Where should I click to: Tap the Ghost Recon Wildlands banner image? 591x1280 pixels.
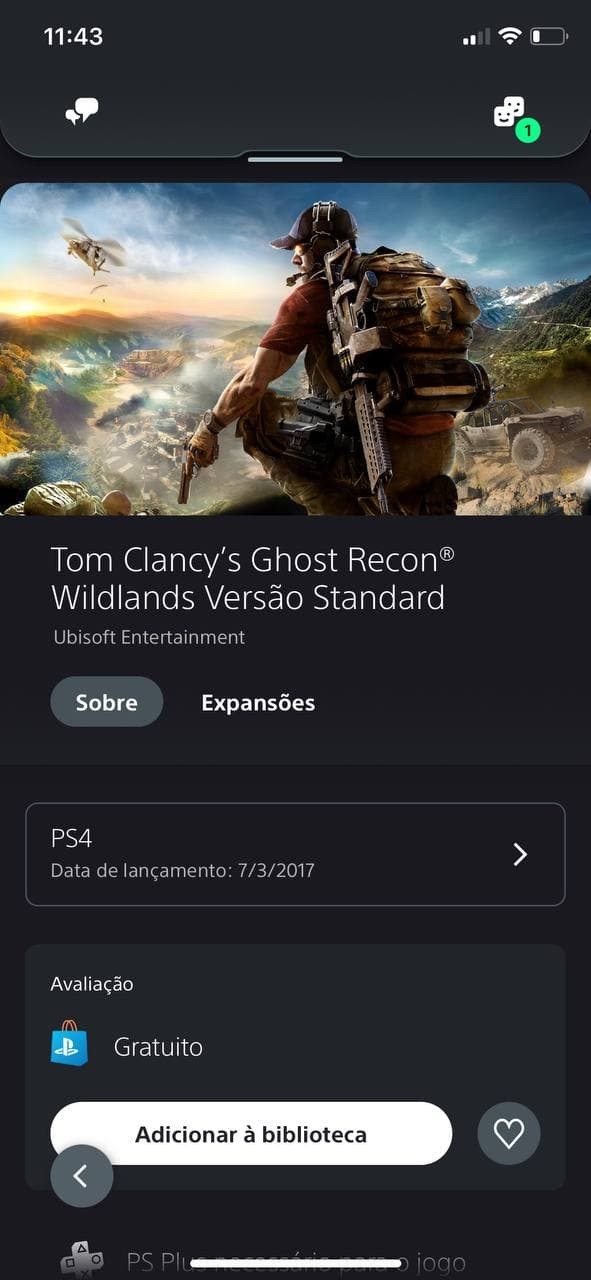tap(295, 349)
